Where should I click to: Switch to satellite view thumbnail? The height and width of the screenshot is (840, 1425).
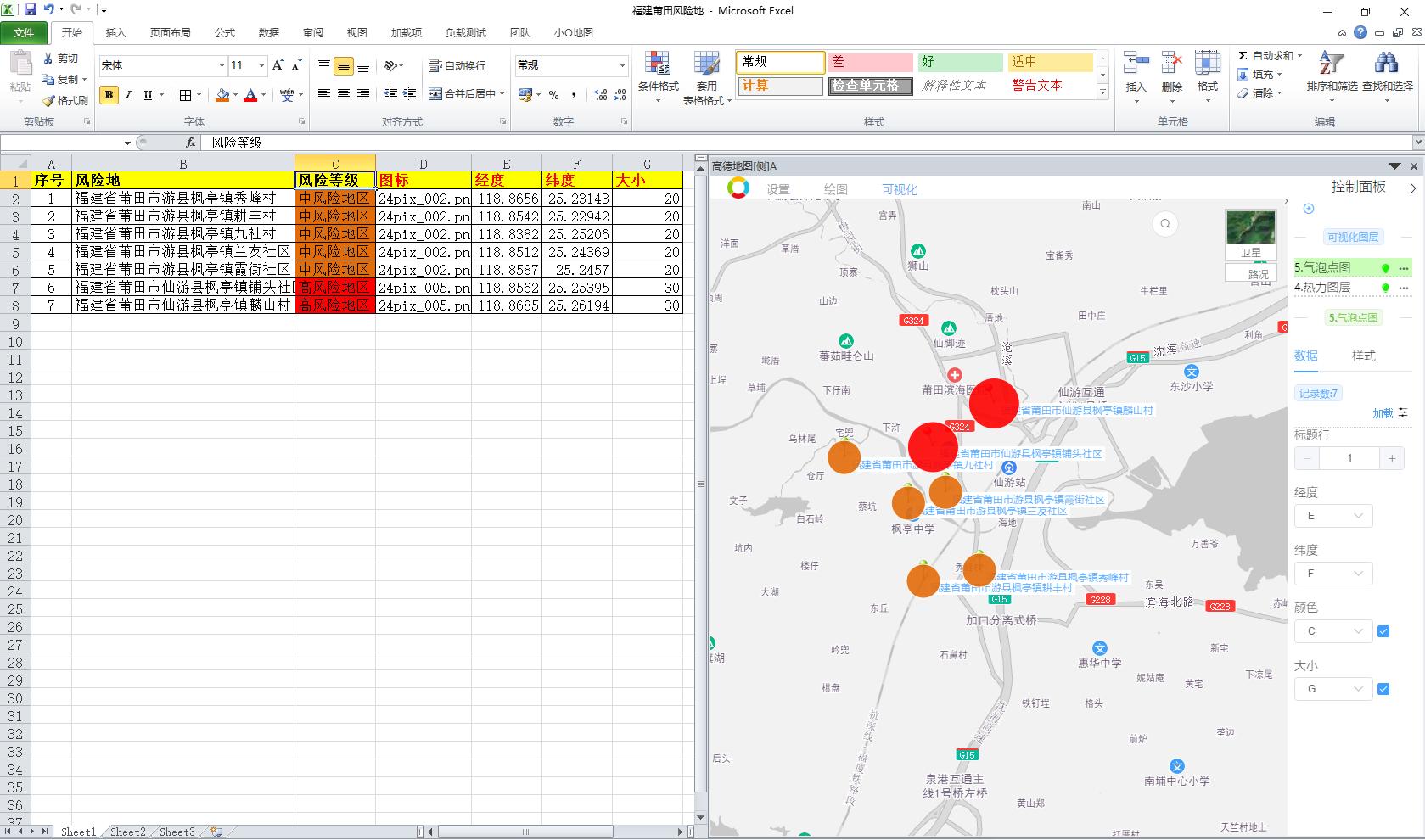(1250, 229)
